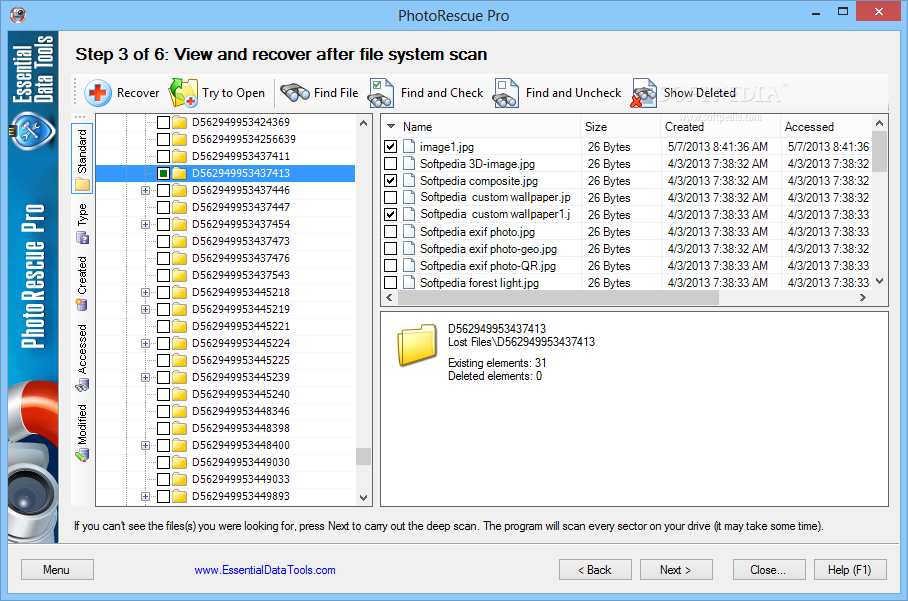
Task: Click folder icon of D562949953445240
Action: point(180,394)
